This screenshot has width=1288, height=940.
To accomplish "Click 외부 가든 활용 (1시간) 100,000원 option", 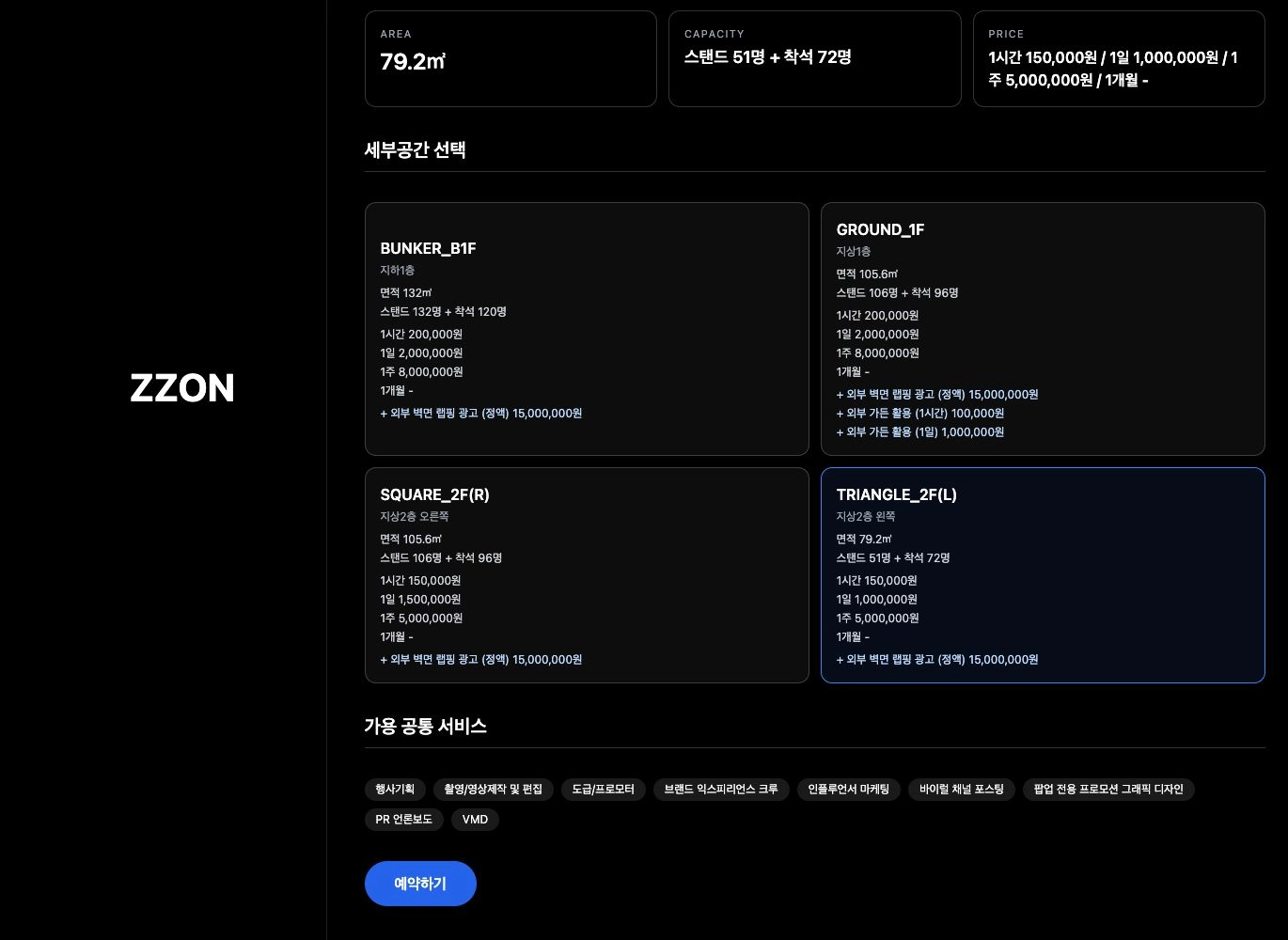I will pyautogui.click(x=920, y=414).
